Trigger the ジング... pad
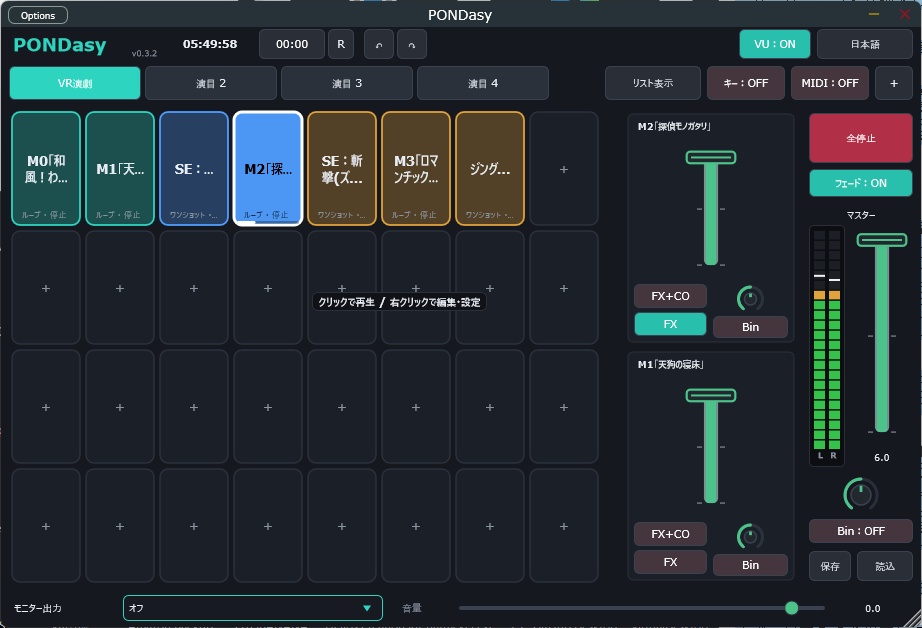Screen dimensions: 922x628 490,169
